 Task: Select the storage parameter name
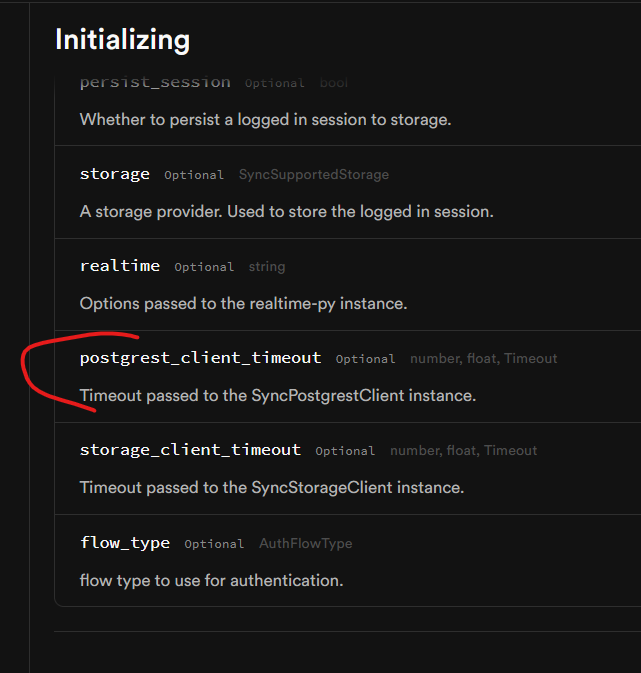click(x=115, y=174)
